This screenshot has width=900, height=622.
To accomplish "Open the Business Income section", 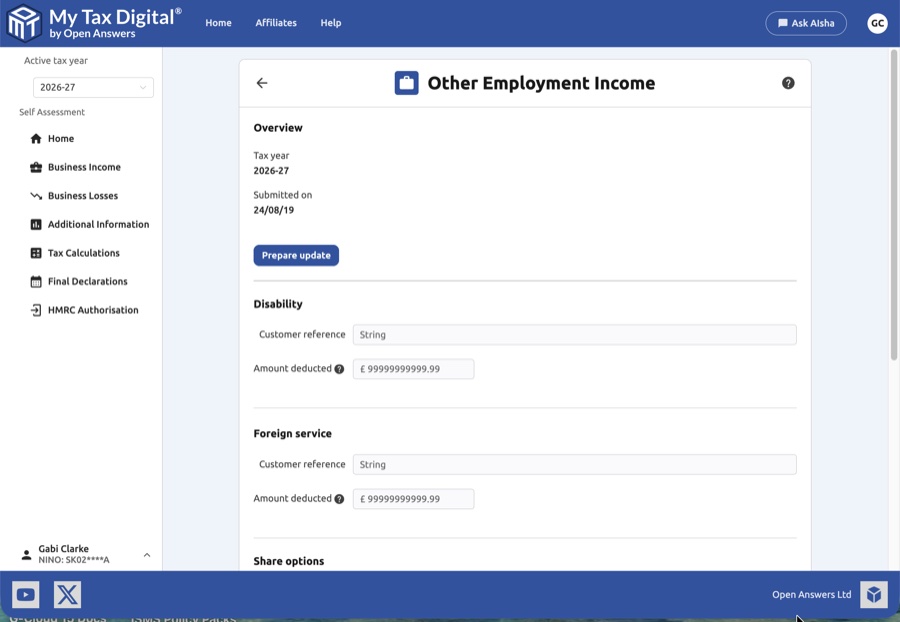I will [x=82, y=167].
